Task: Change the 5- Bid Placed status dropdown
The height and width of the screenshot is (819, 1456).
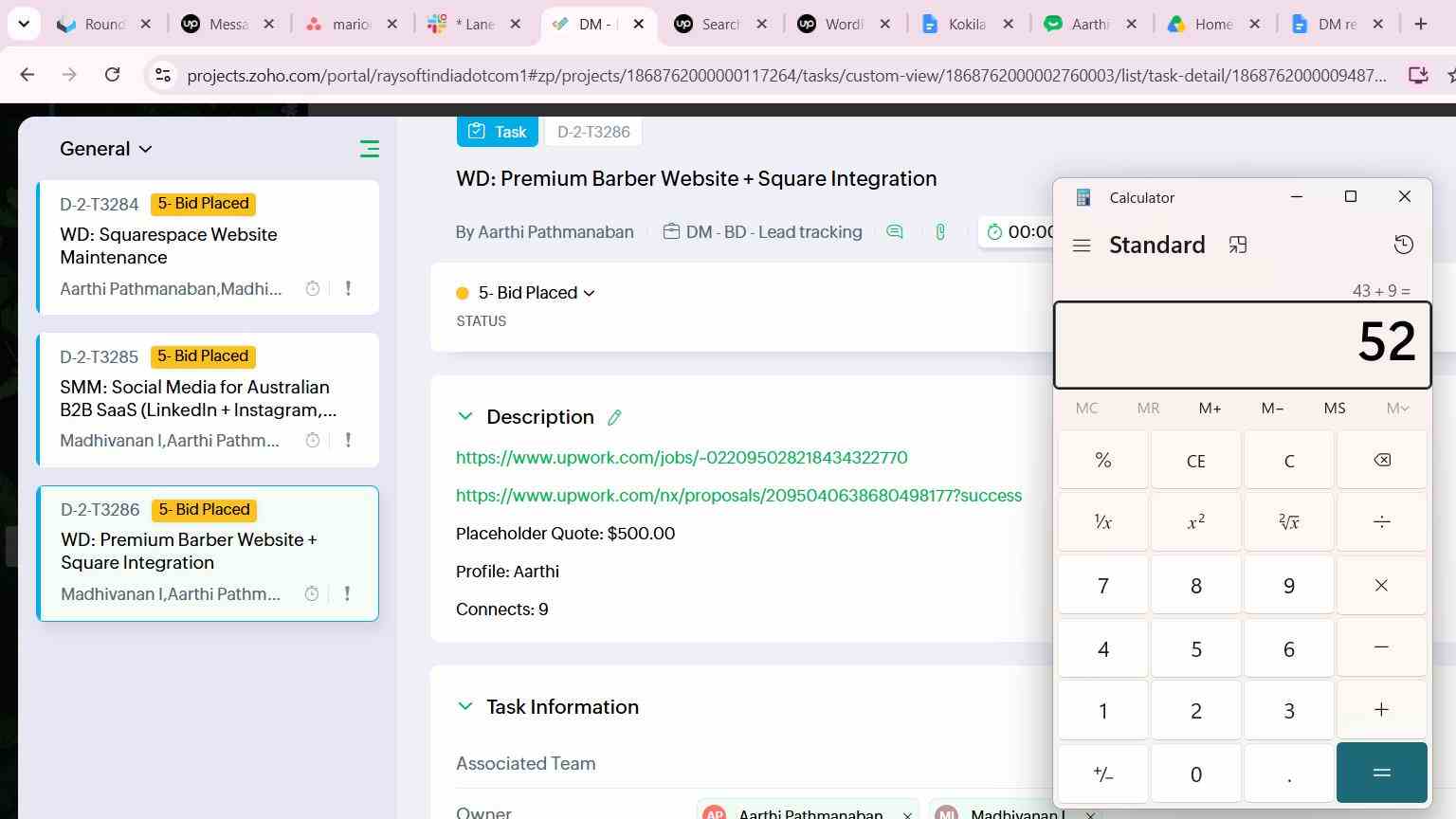Action: [x=537, y=293]
